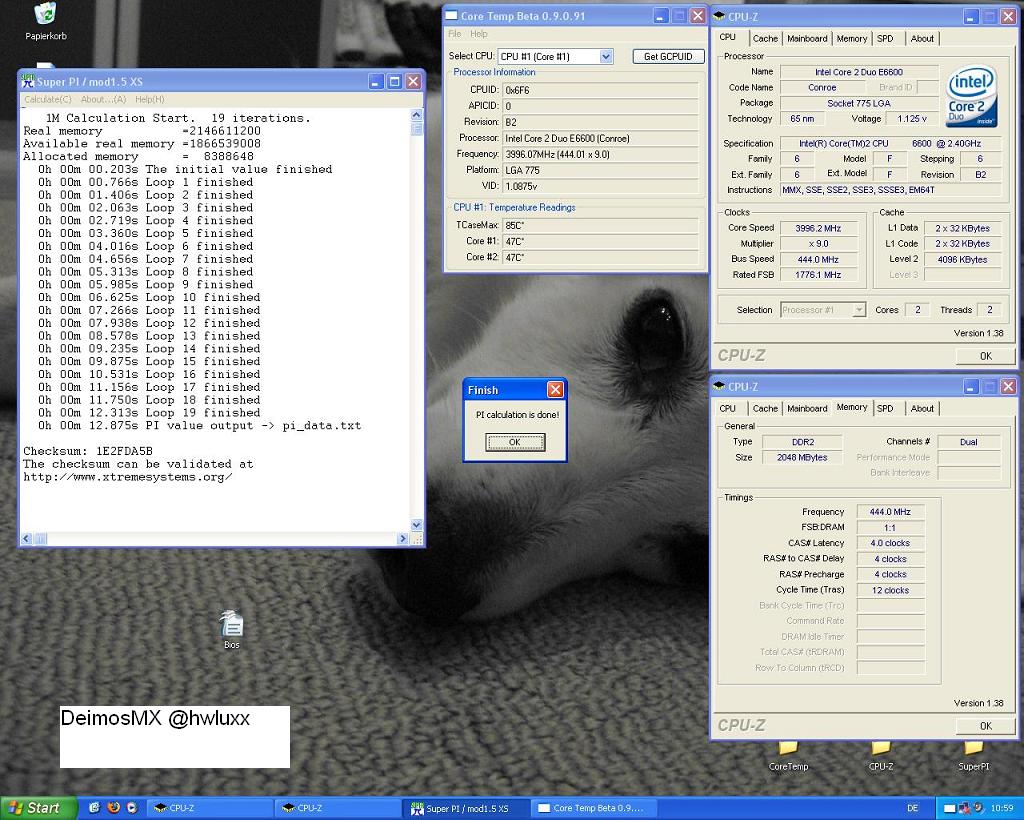Click the upper CPU-Z window title icon
Screen dimensions: 1024x820
(719, 16)
